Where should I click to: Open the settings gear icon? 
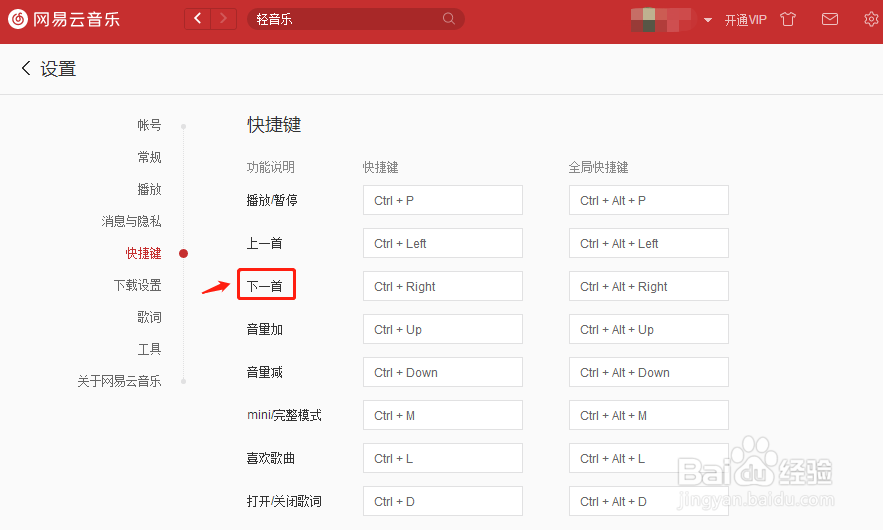tap(871, 19)
